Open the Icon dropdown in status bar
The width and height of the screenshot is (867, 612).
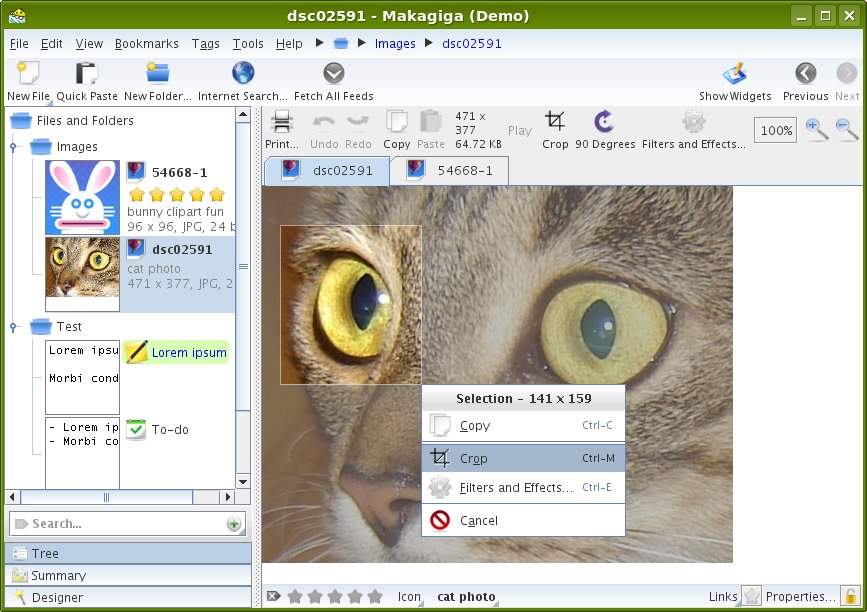coord(409,597)
